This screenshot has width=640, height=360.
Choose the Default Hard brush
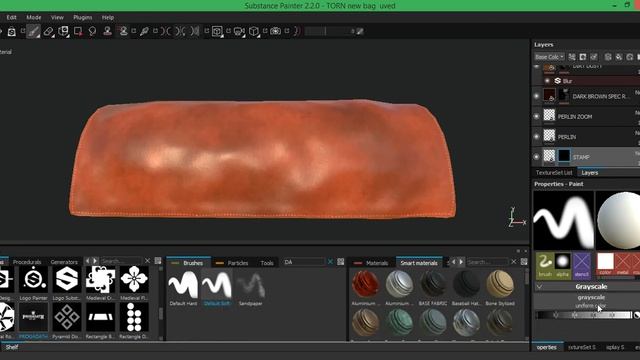(183, 288)
